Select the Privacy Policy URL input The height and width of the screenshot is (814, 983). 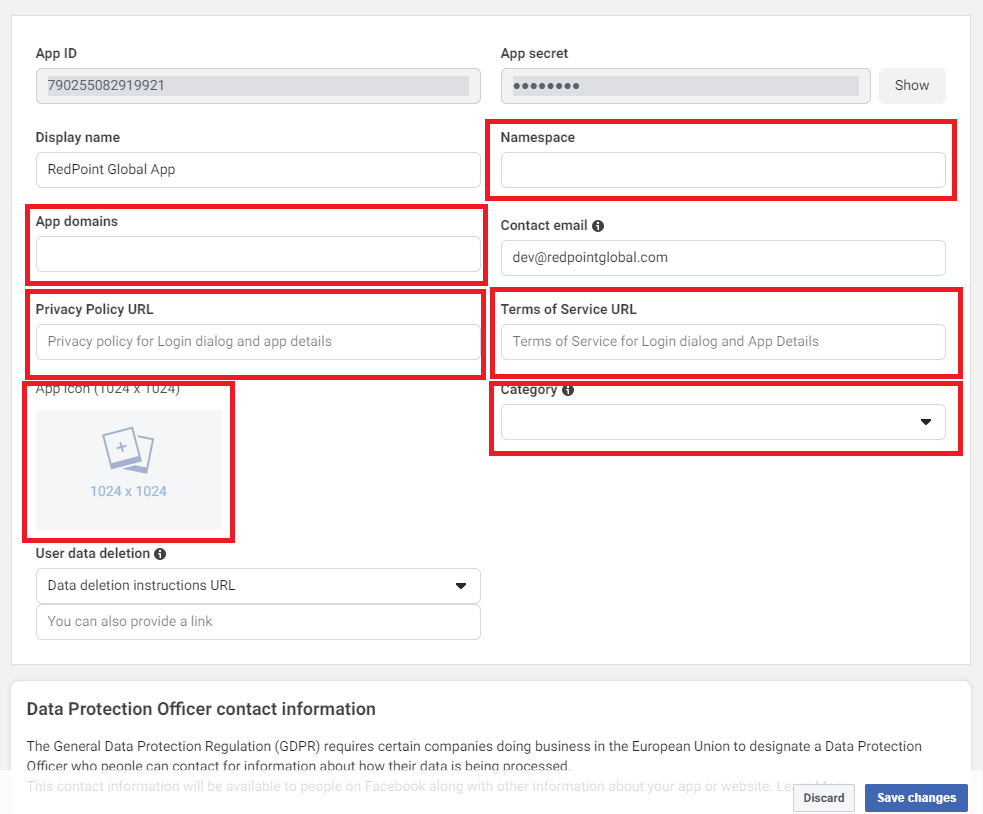coord(258,342)
